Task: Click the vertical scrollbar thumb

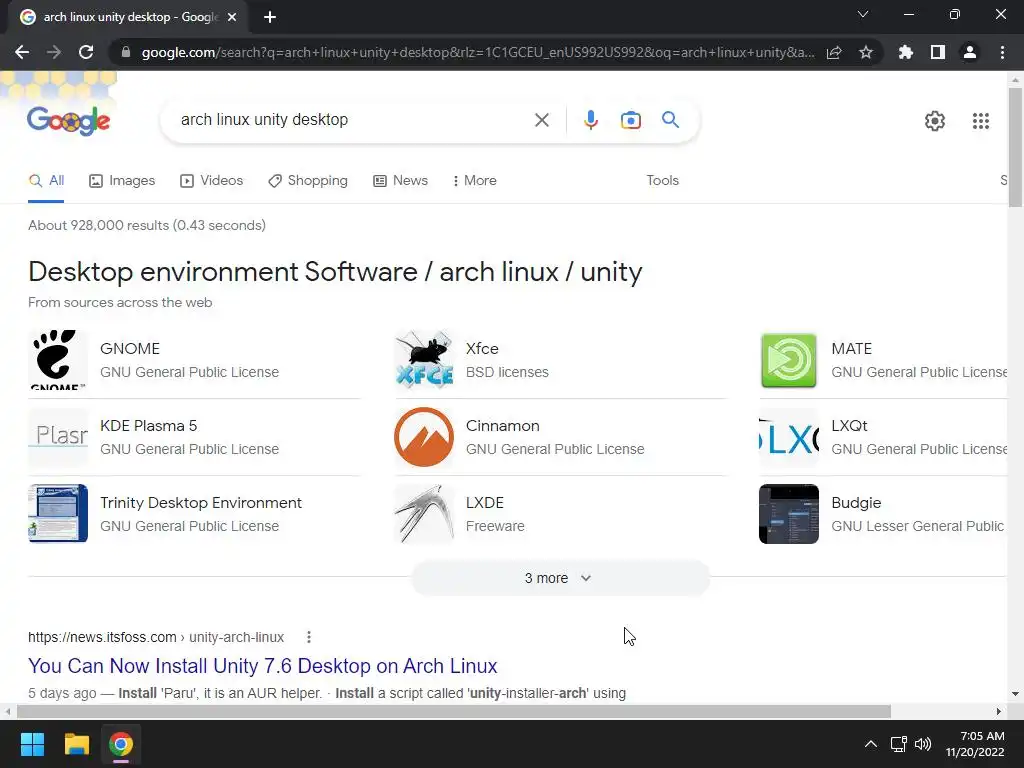Action: (1015, 148)
